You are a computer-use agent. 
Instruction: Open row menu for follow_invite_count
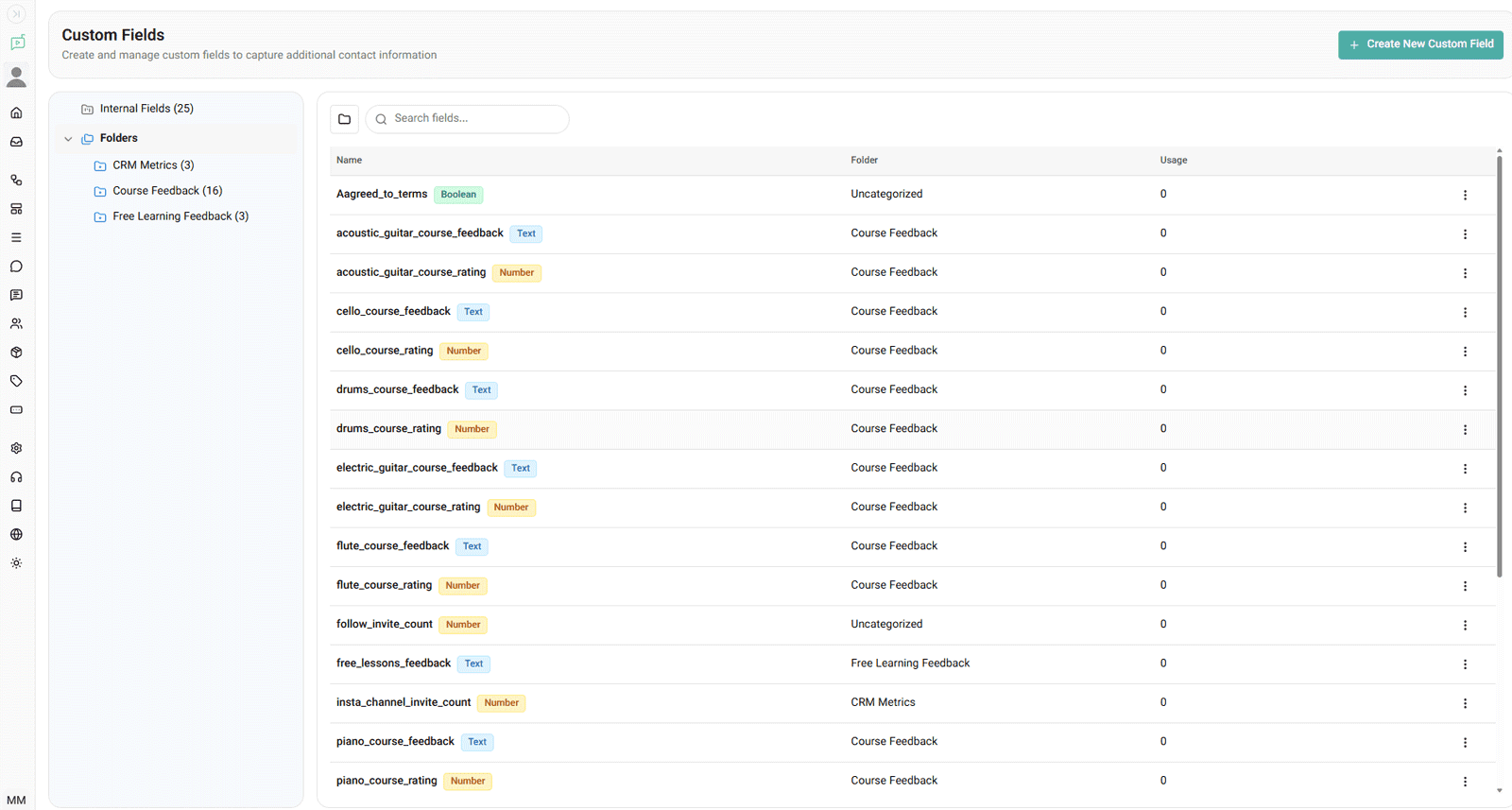click(1465, 626)
